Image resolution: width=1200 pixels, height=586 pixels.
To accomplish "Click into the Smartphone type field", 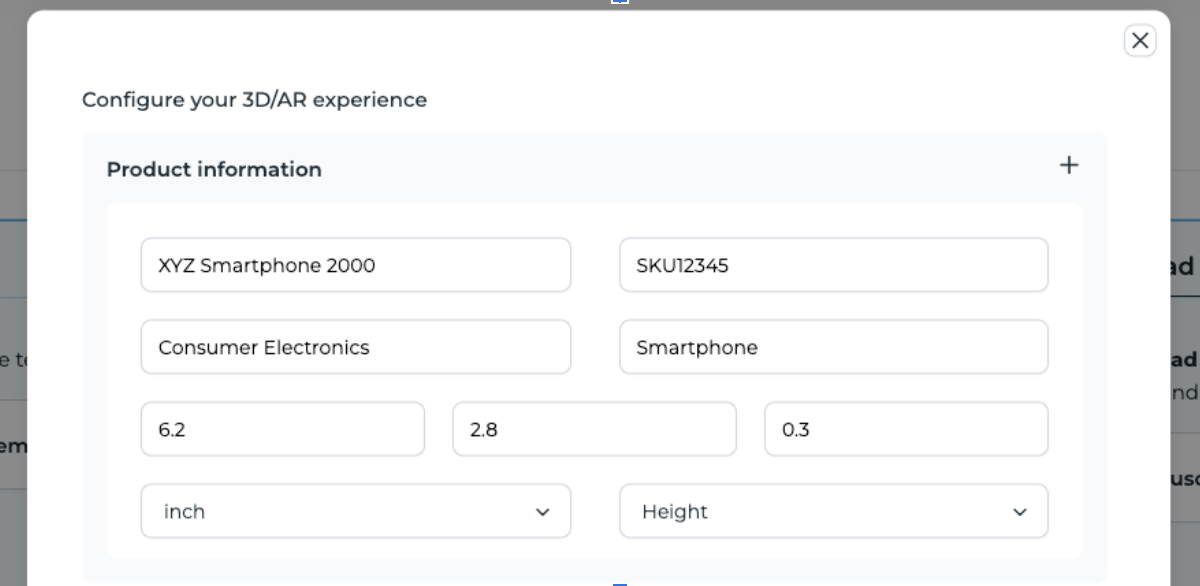I will 833,347.
